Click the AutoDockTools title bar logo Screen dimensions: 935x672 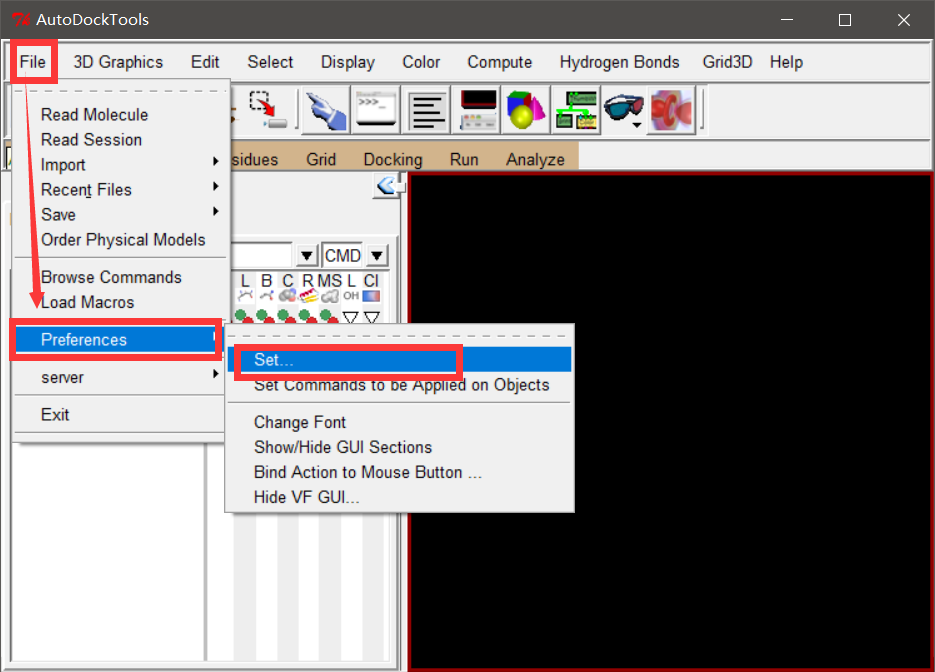click(x=21, y=20)
